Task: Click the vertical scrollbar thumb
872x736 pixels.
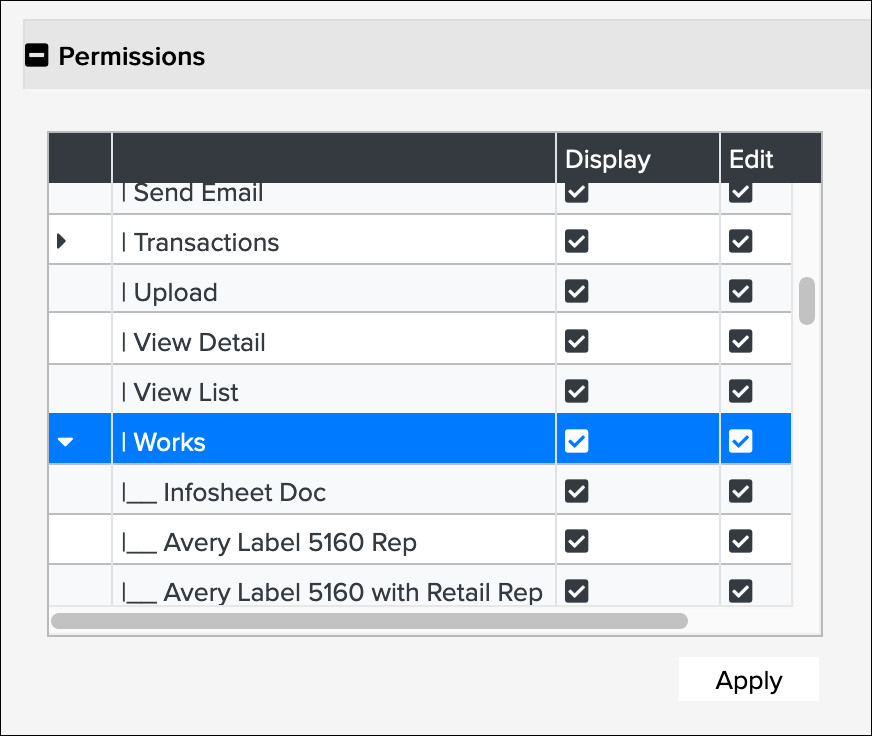Action: [806, 301]
